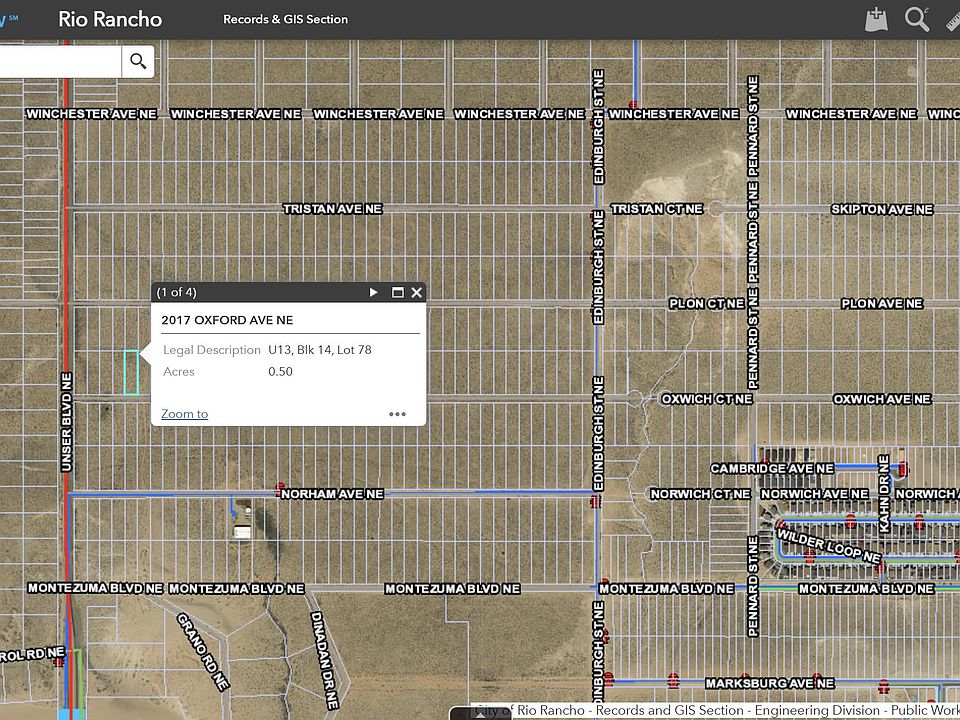
Task: Select the highlighted cyan parcel on map
Action: (131, 372)
